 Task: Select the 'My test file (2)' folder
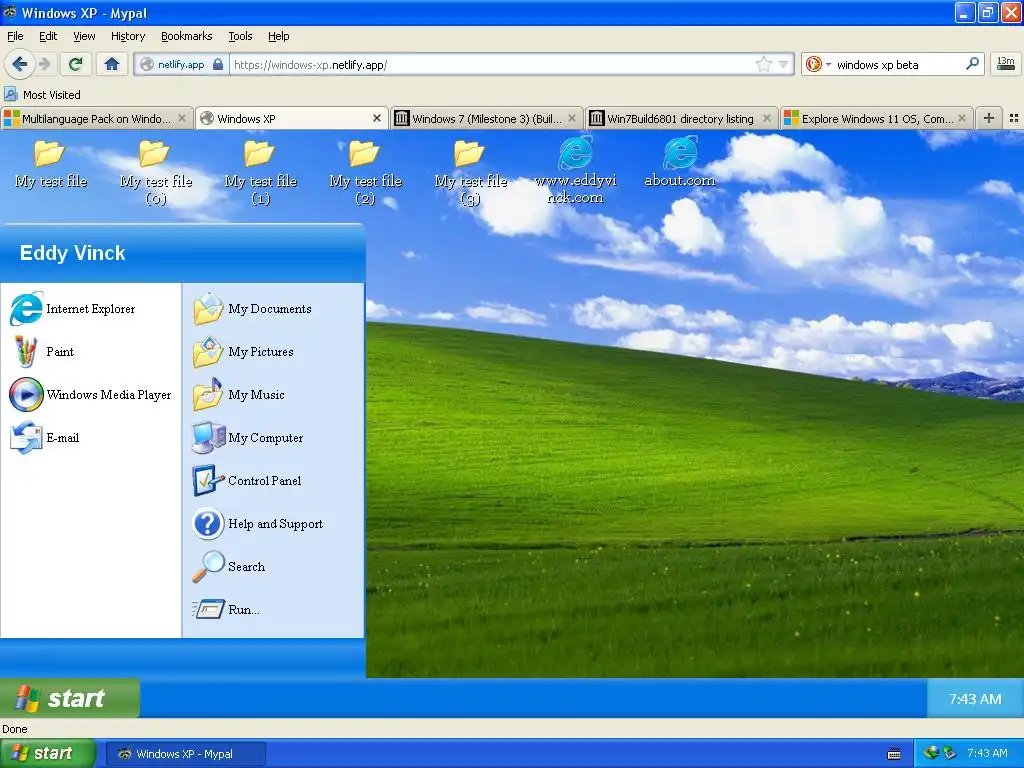point(365,172)
